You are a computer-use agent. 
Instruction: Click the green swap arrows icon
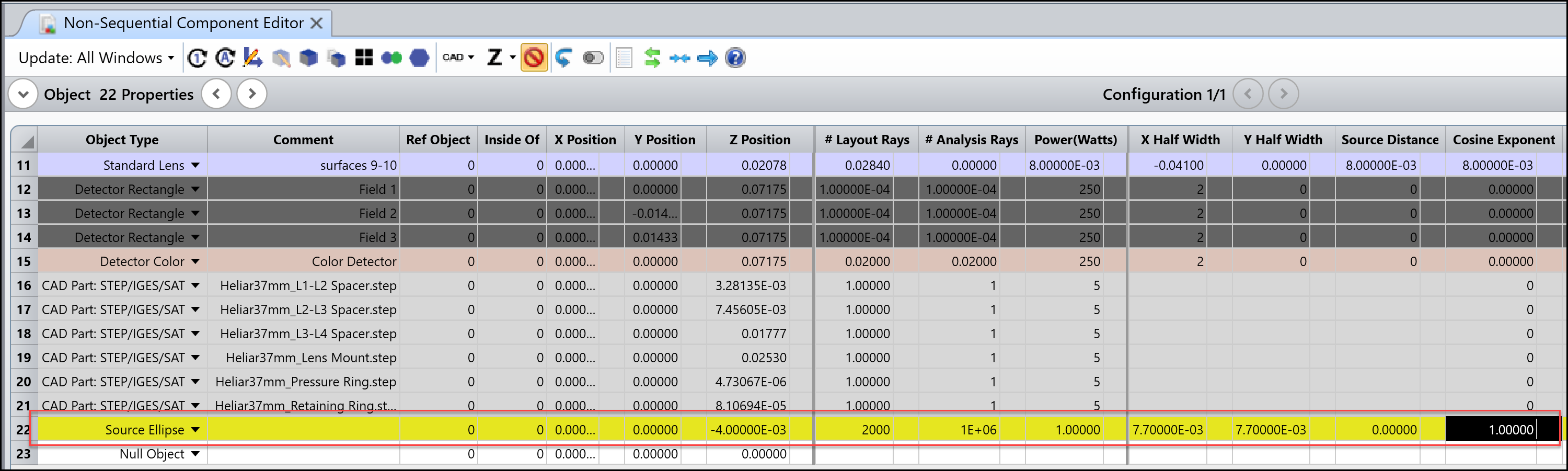tap(652, 58)
